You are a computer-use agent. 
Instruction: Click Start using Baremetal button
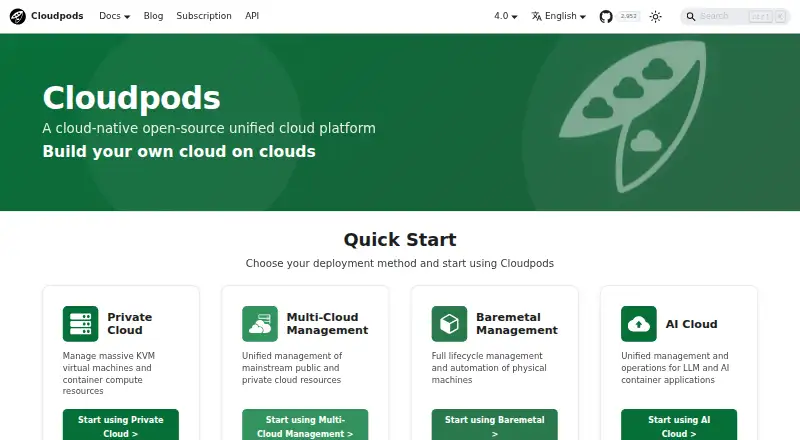[x=494, y=426]
